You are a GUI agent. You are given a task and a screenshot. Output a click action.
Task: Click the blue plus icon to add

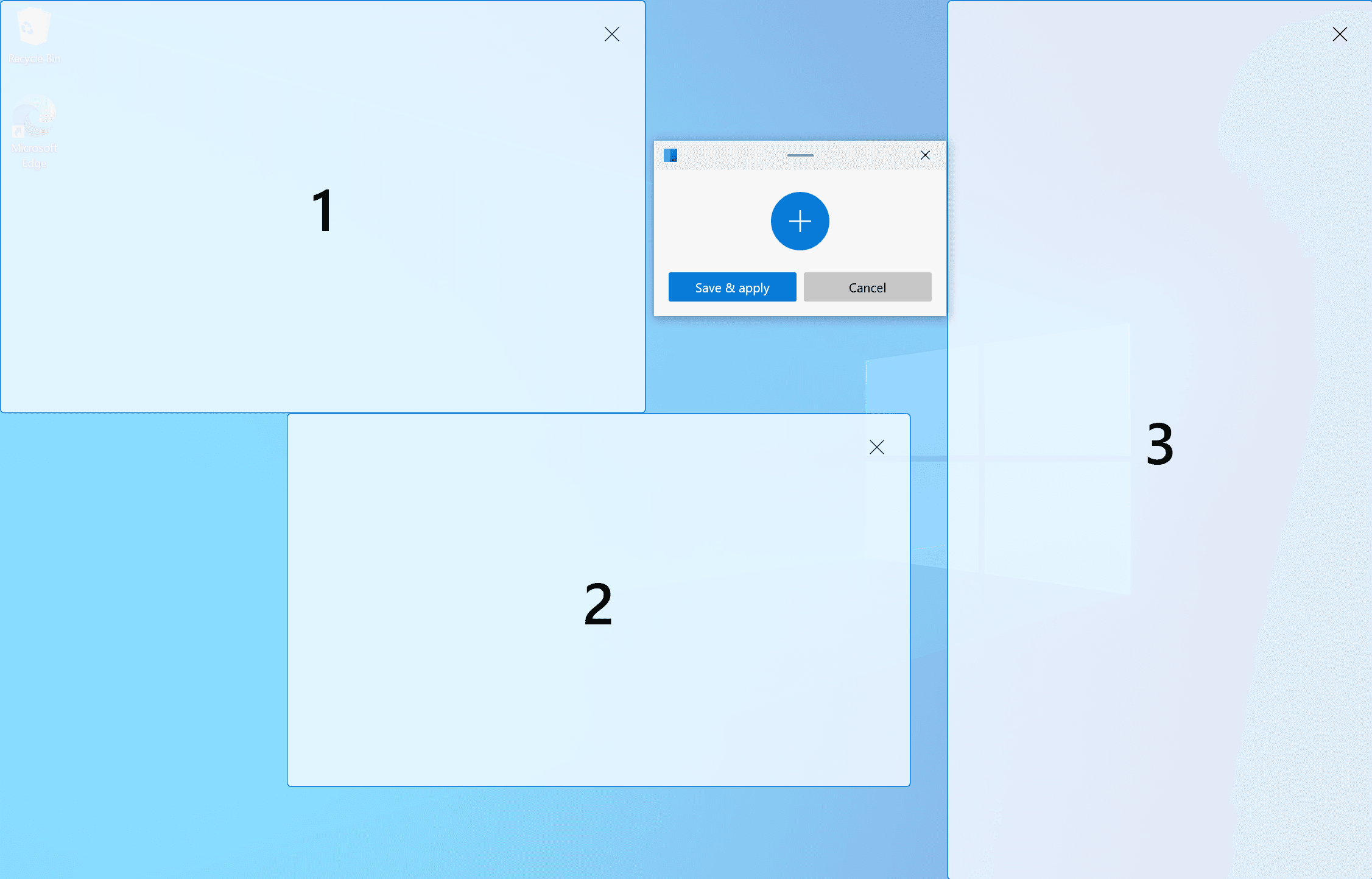[x=799, y=222]
